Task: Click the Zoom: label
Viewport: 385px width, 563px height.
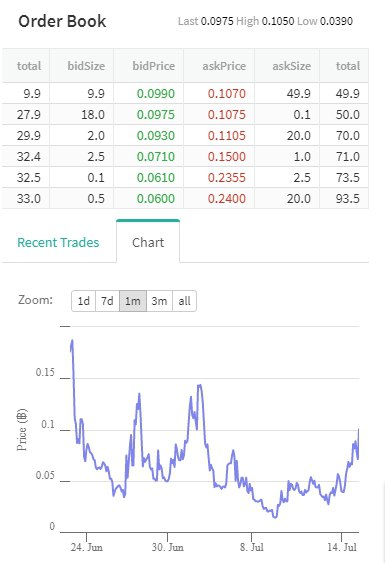Action: coord(35,300)
